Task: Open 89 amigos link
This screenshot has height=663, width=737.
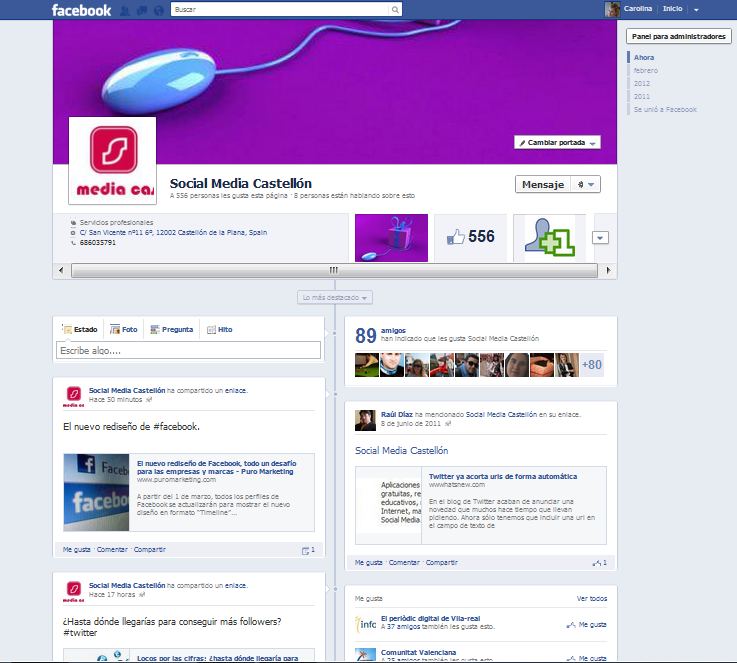Action: coord(393,330)
